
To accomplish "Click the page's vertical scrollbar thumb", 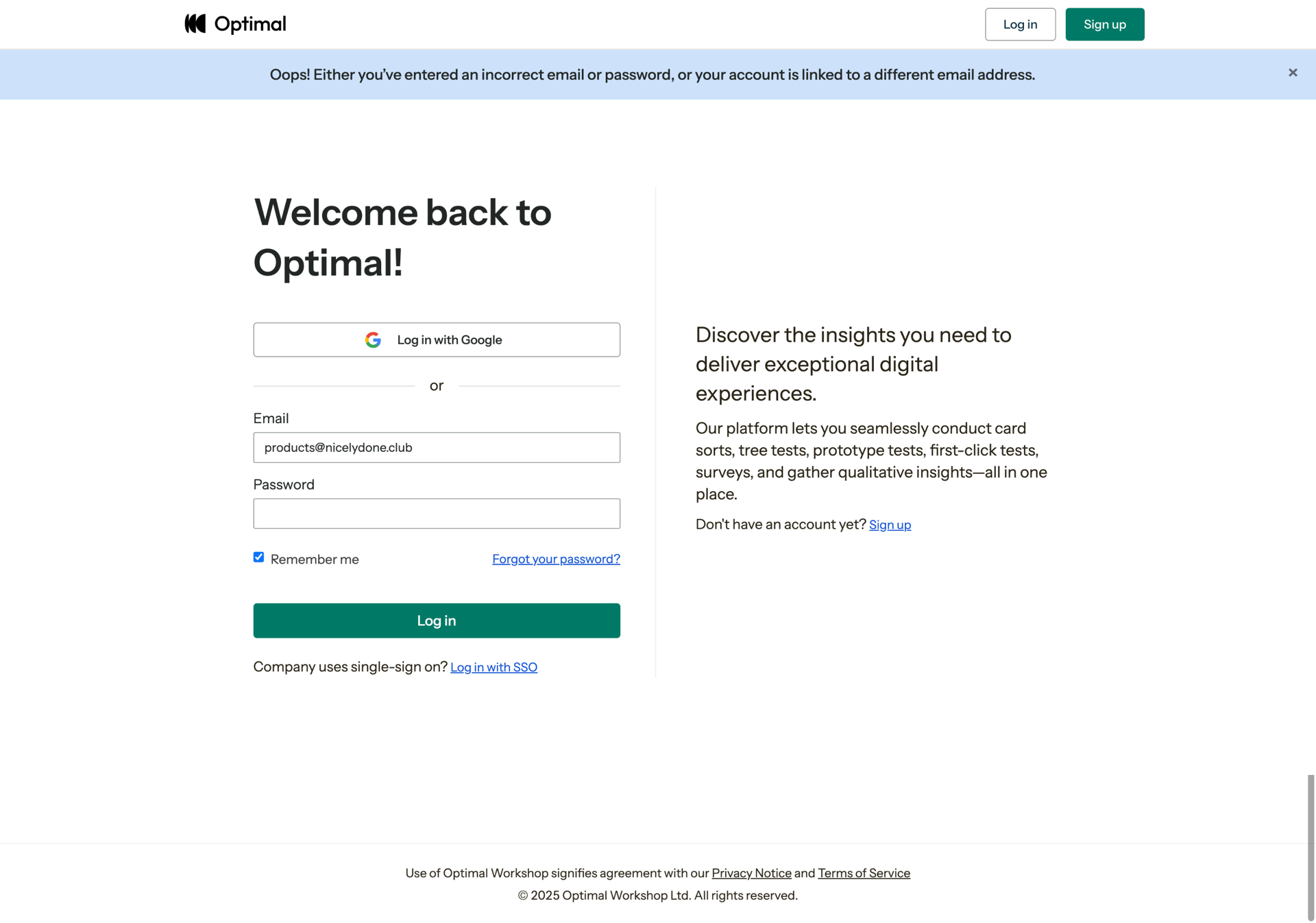I will pyautogui.click(x=1311, y=847).
